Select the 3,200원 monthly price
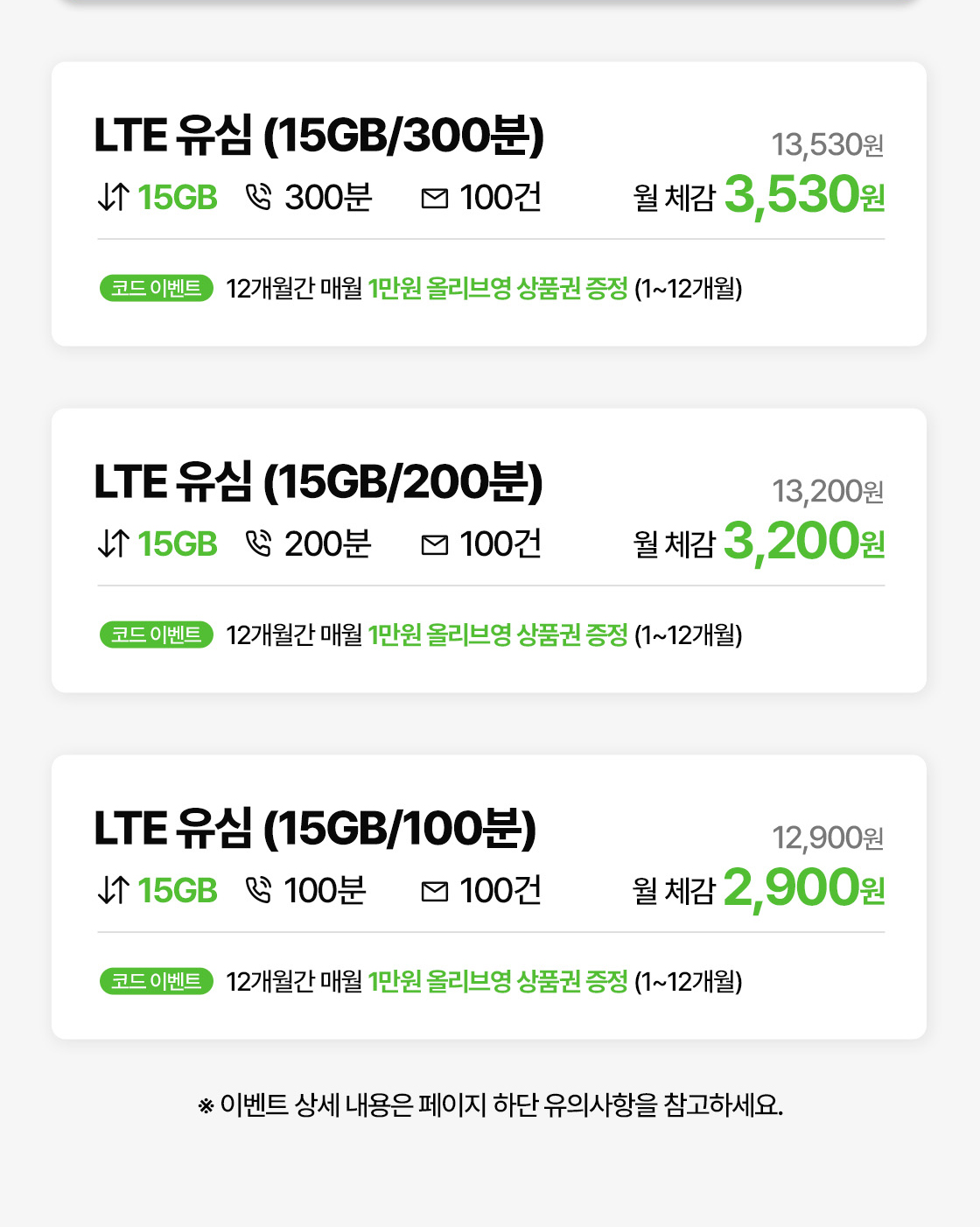Screen dimensions: 980x1227 point(804,541)
